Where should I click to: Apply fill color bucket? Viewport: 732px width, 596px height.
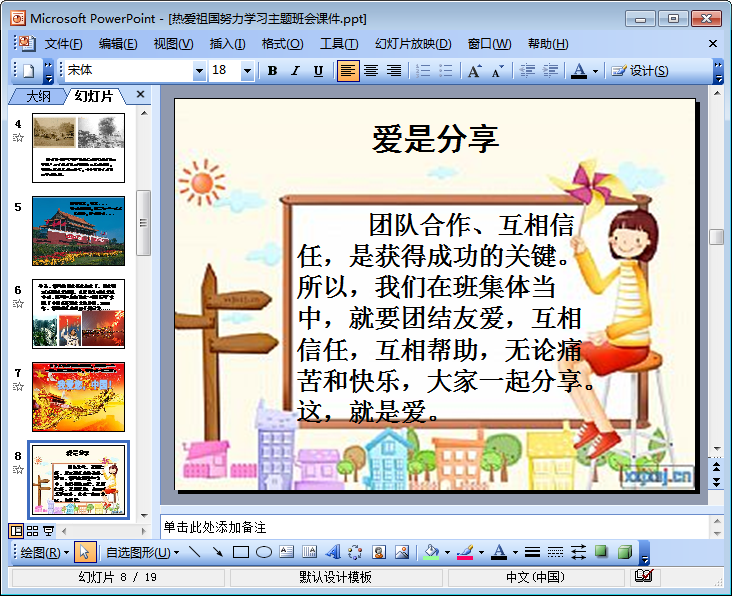(431, 553)
